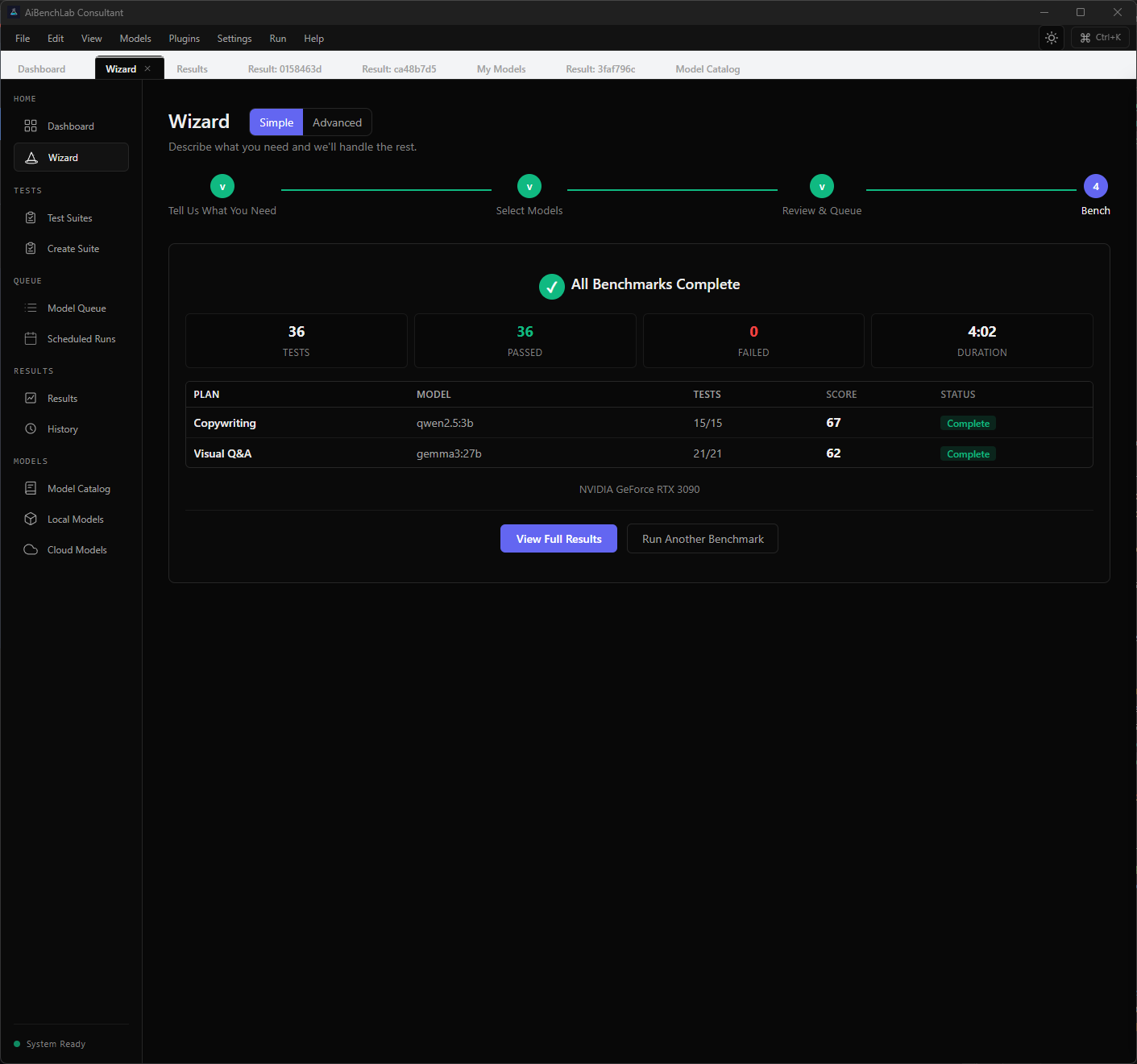The image size is (1137, 1064).
Task: Click the Model Queue list icon
Action: [31, 308]
